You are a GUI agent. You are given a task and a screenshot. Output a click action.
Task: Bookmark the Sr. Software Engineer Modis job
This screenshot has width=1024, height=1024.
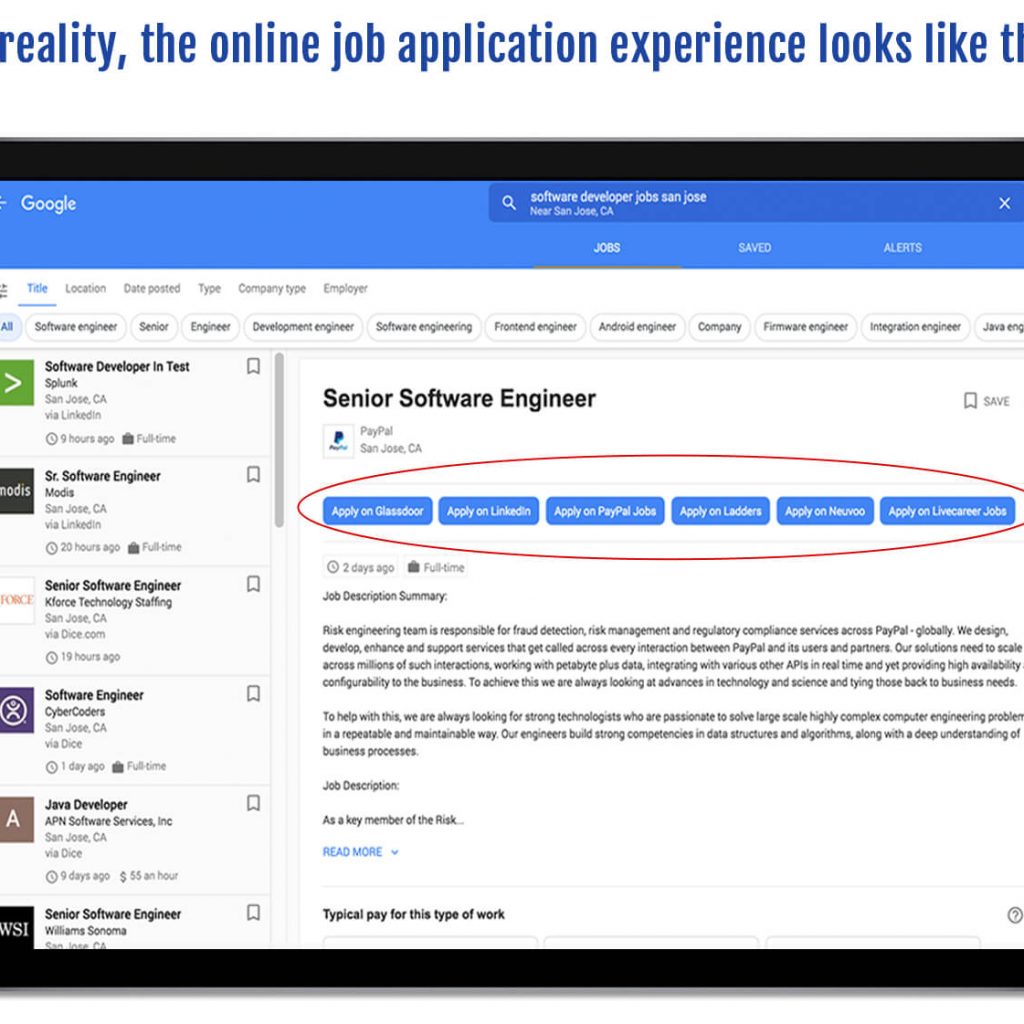pyautogui.click(x=253, y=475)
